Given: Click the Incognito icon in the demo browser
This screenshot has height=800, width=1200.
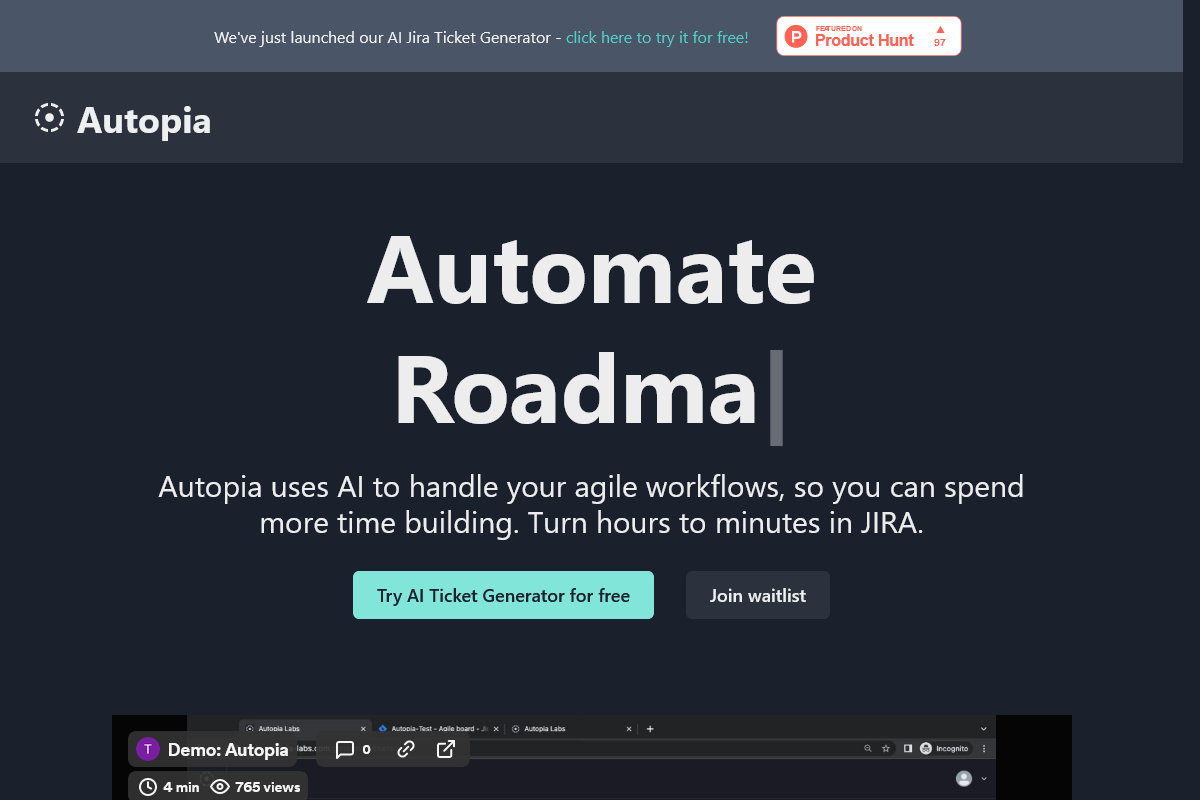Looking at the screenshot, I should click(x=925, y=748).
